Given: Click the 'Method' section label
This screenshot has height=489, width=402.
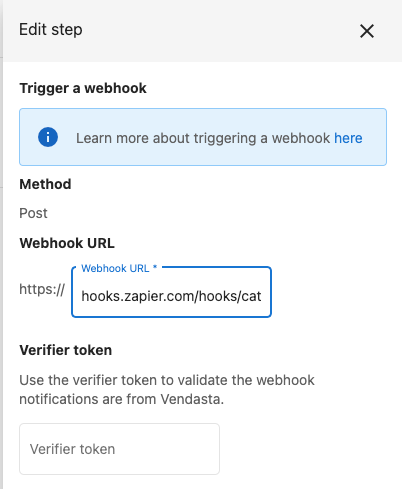Looking at the screenshot, I should (x=45, y=184).
